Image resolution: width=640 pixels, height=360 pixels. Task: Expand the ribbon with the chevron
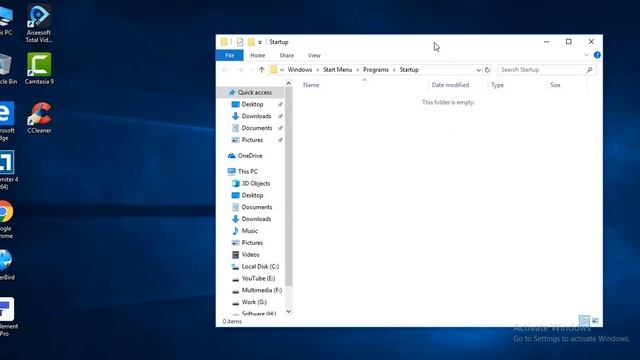[x=586, y=55]
